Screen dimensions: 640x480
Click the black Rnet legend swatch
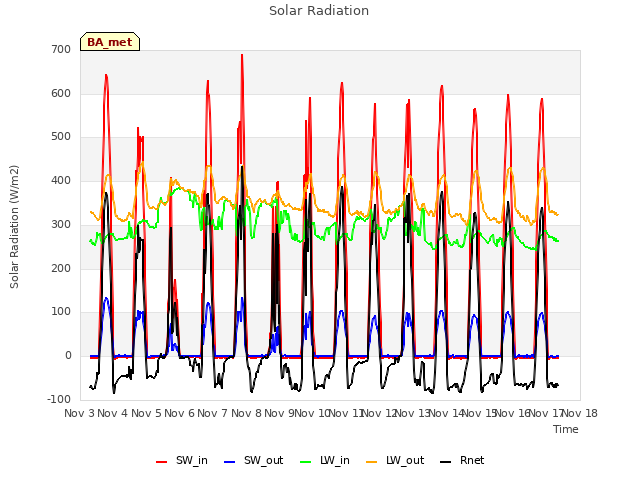tap(446, 462)
